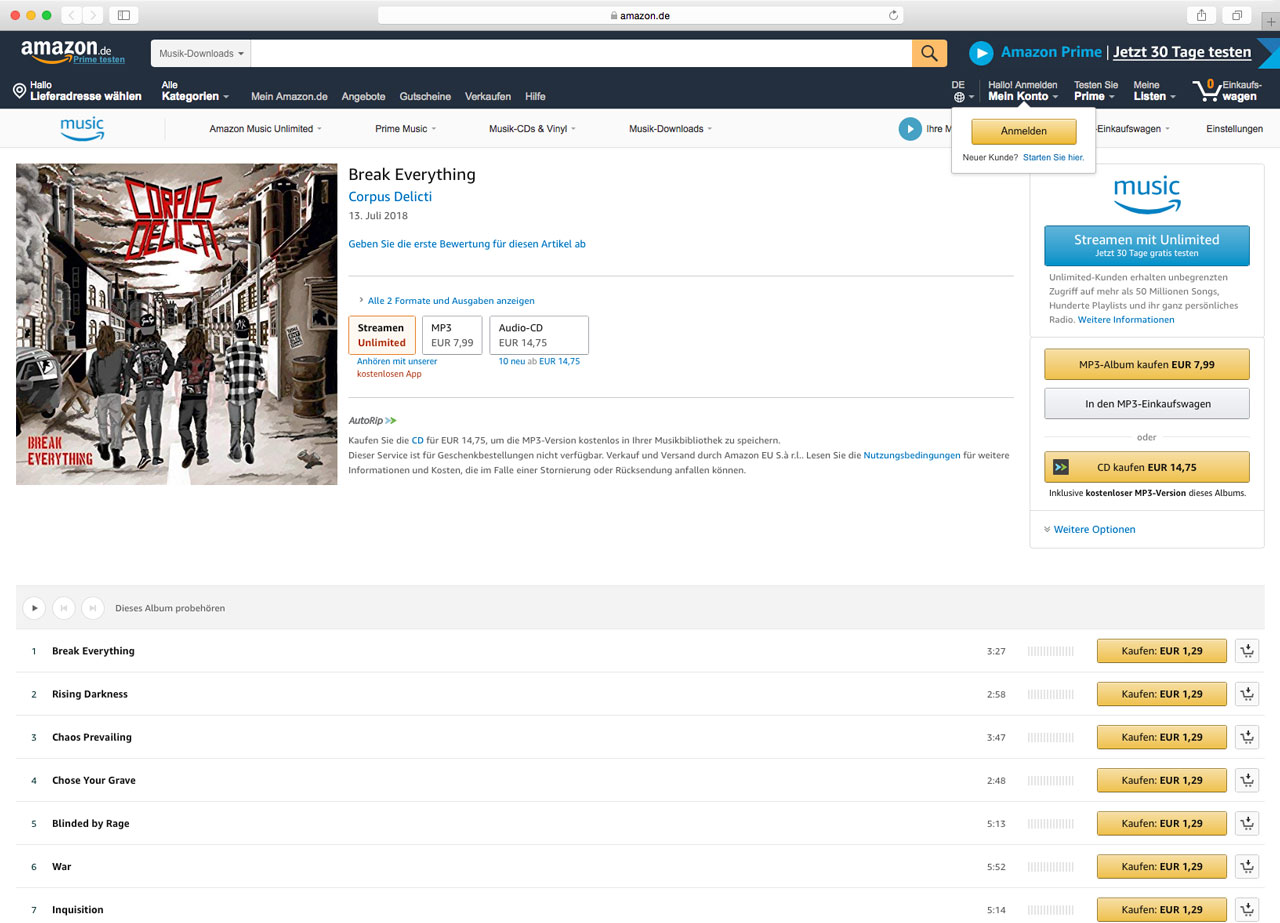
Task: Add Blinded by Rage track to cart
Action: 1247,823
